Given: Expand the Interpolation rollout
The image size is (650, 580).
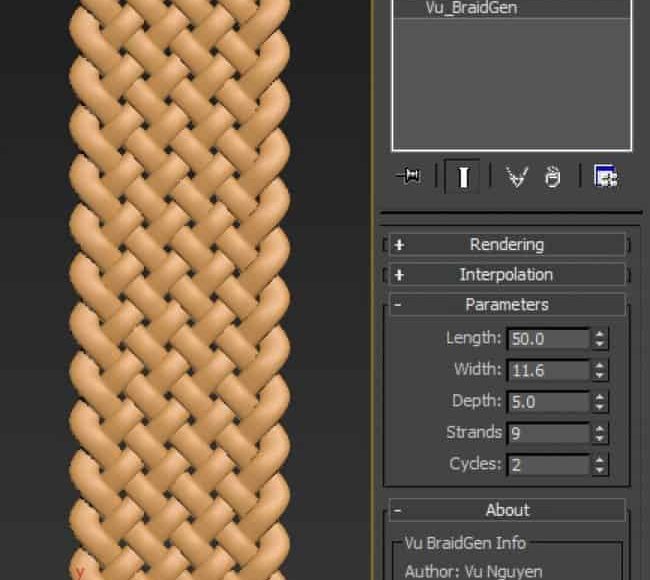Looking at the screenshot, I should [506, 274].
